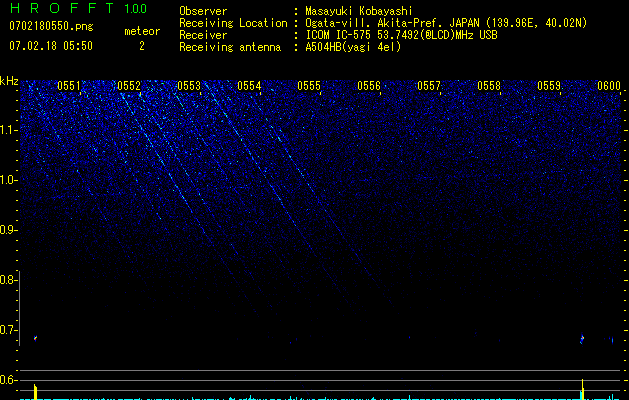Select the file name 0702180550.png
Image resolution: width=629 pixels, height=400 pixels.
(51, 27)
